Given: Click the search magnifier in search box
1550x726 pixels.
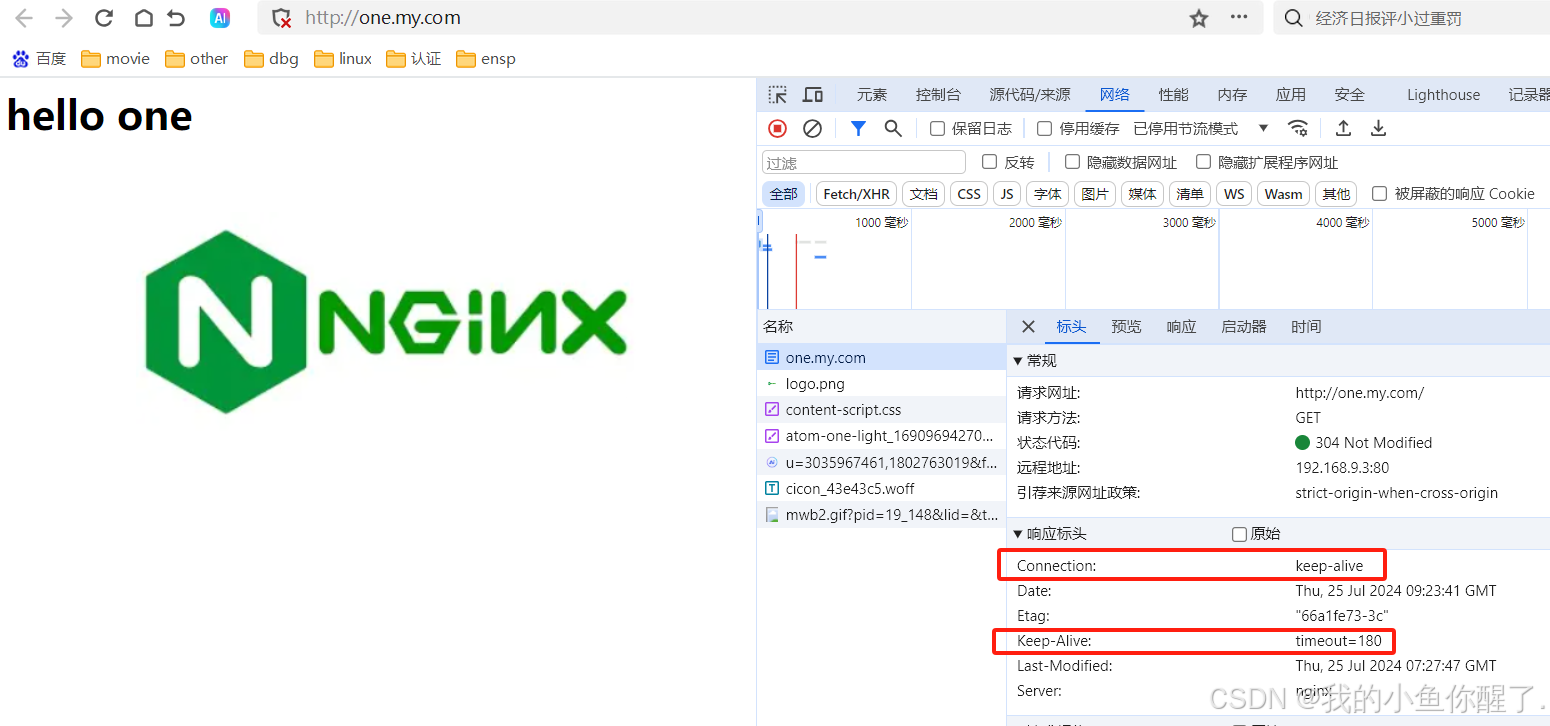Looking at the screenshot, I should (1293, 18).
